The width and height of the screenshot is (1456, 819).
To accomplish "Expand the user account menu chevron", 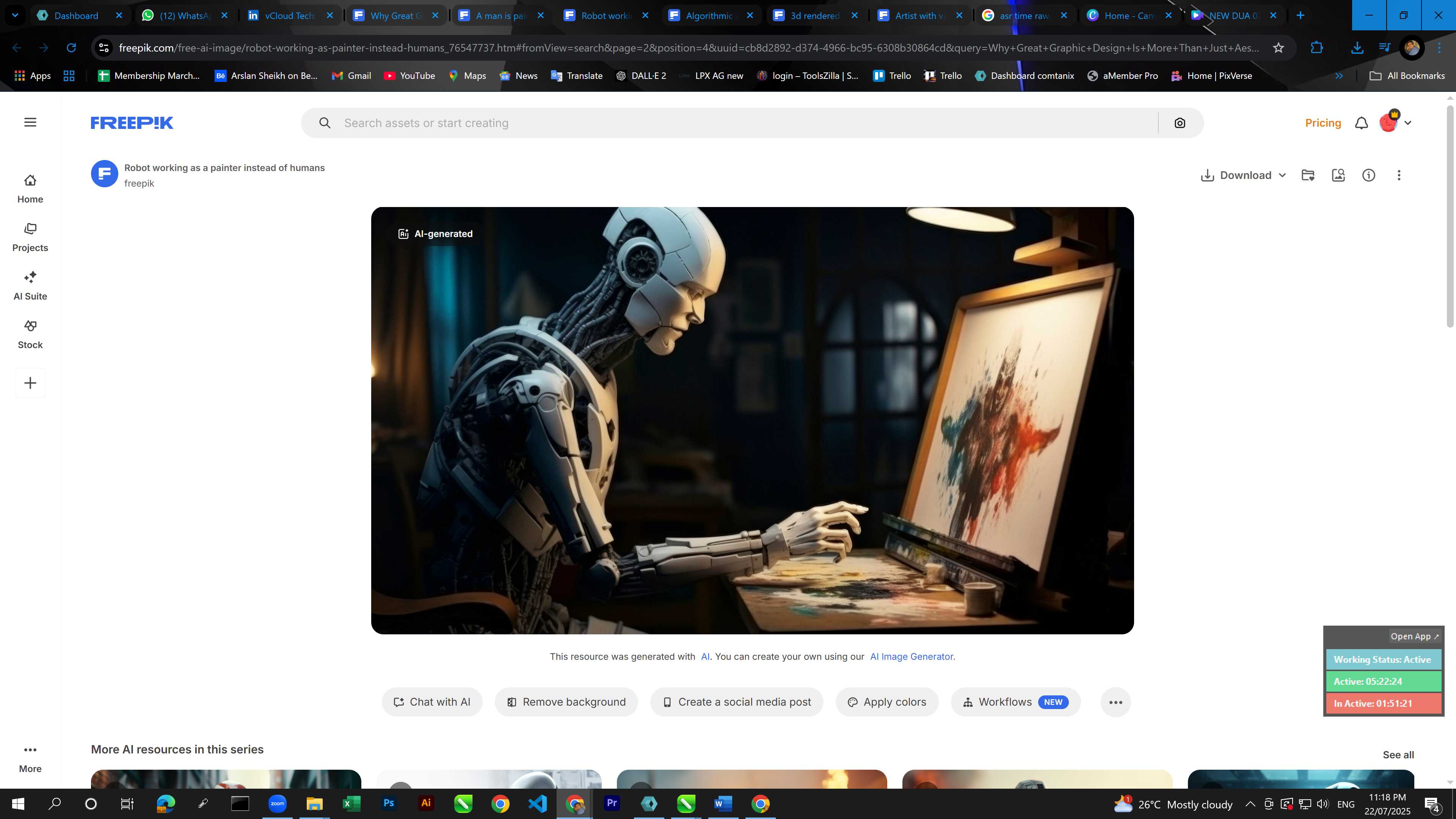I will click(x=1408, y=122).
